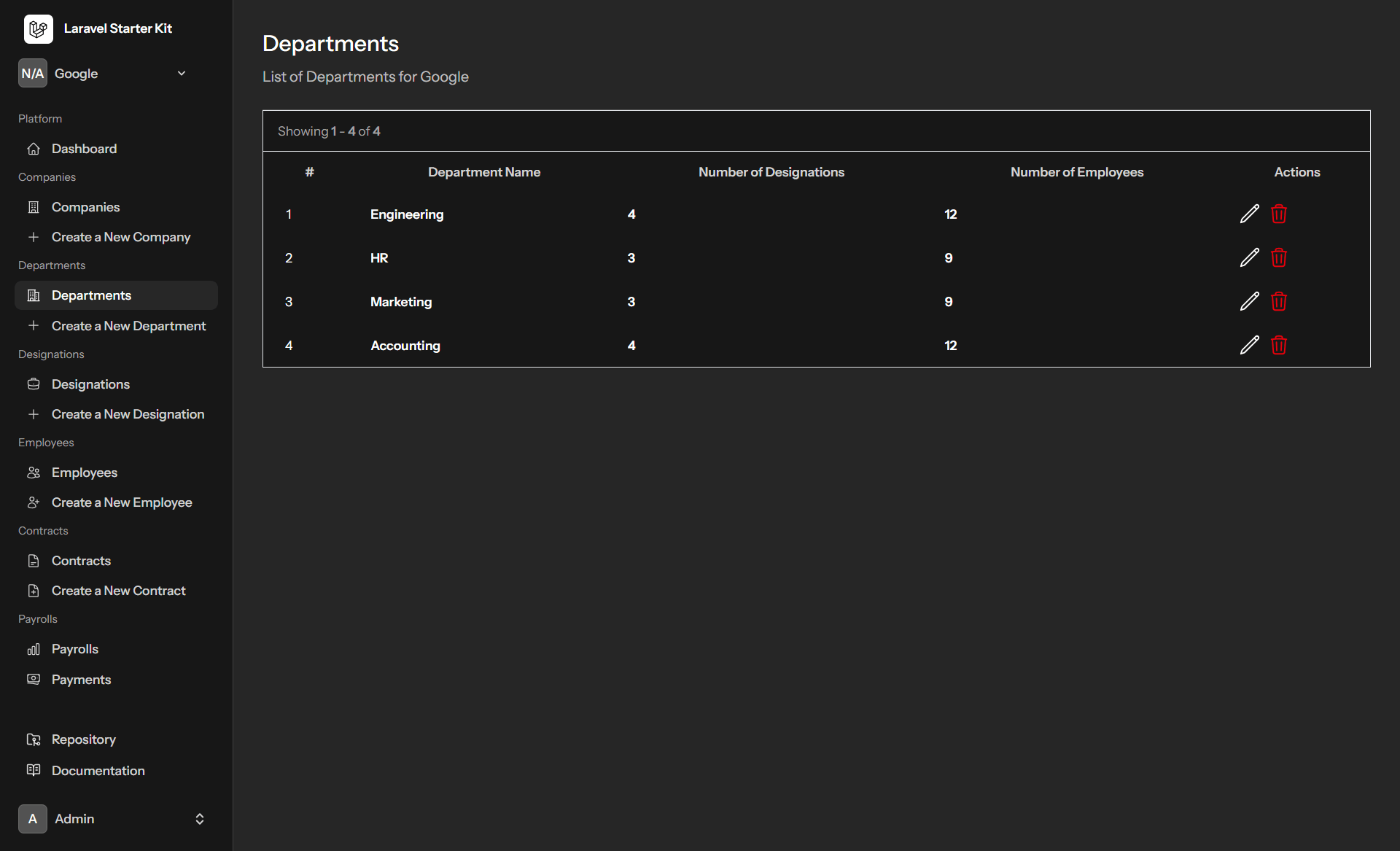Click the Laravel Starter Kit title
Screen dimensions: 1400x851
118,28
